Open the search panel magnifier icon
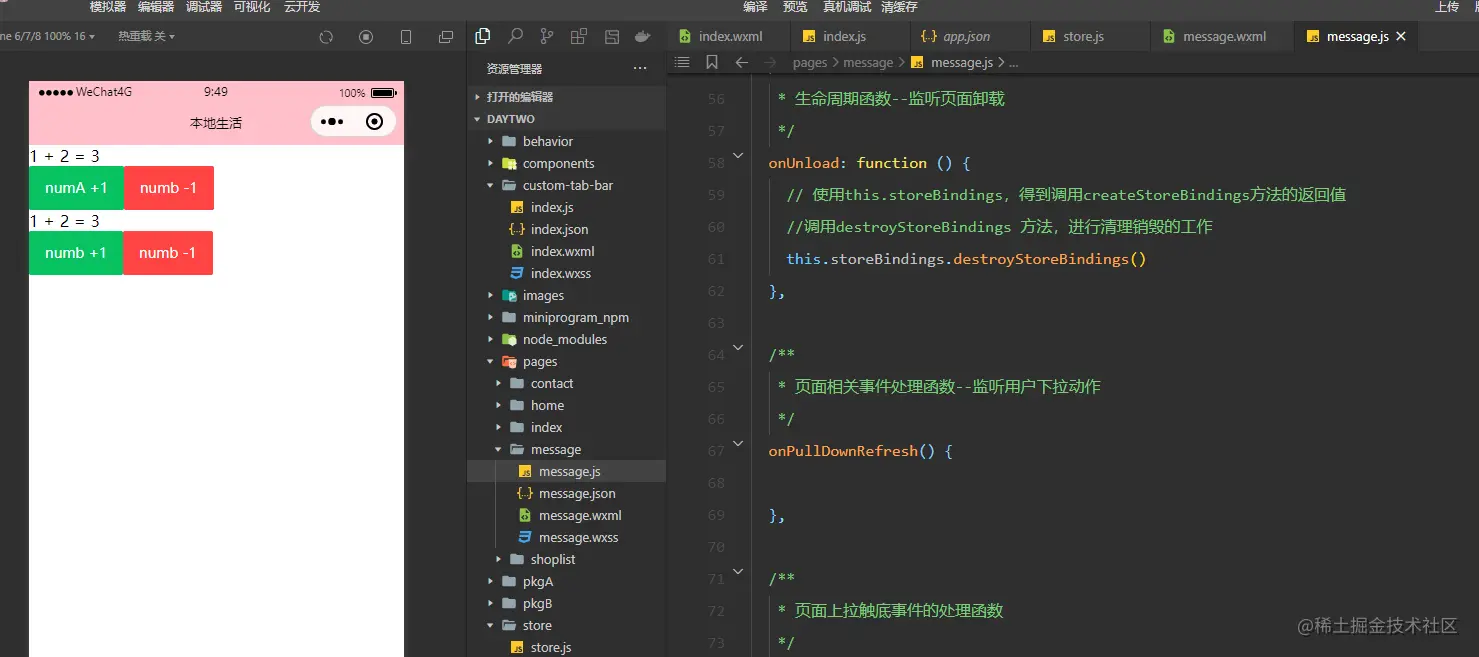The width and height of the screenshot is (1479, 657). tap(515, 37)
